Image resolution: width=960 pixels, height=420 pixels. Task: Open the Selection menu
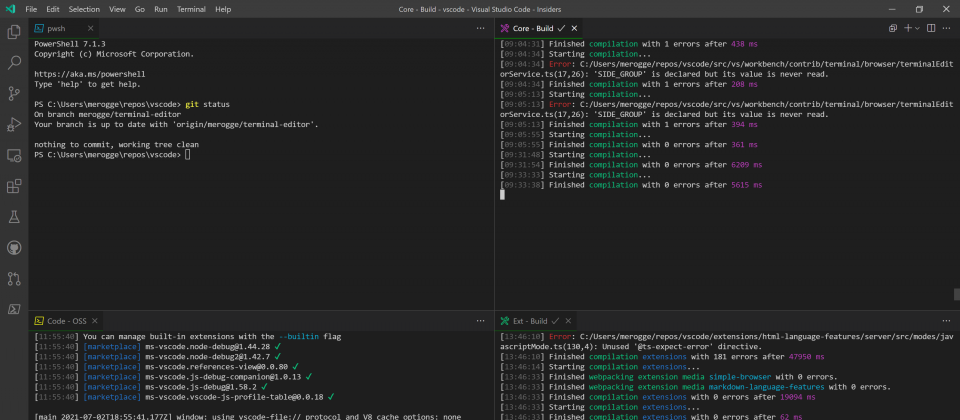pos(84,9)
